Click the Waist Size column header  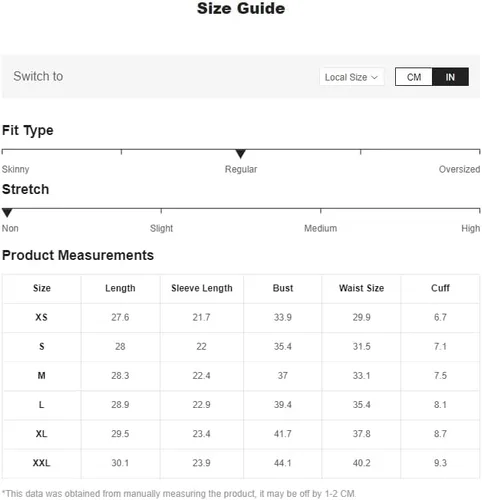pos(361,288)
